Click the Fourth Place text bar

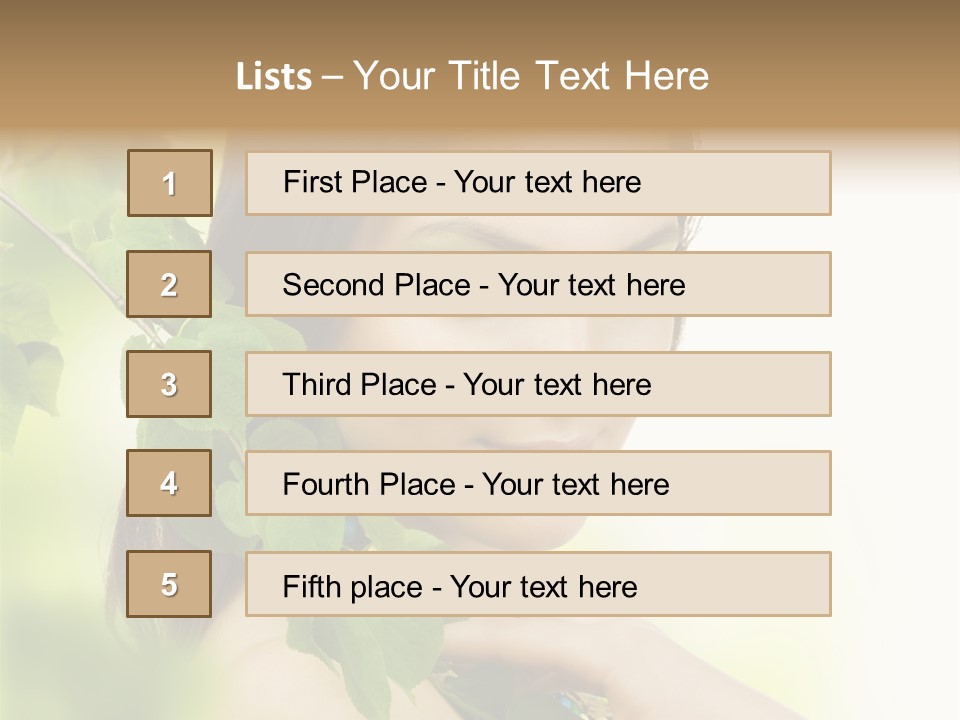538,483
